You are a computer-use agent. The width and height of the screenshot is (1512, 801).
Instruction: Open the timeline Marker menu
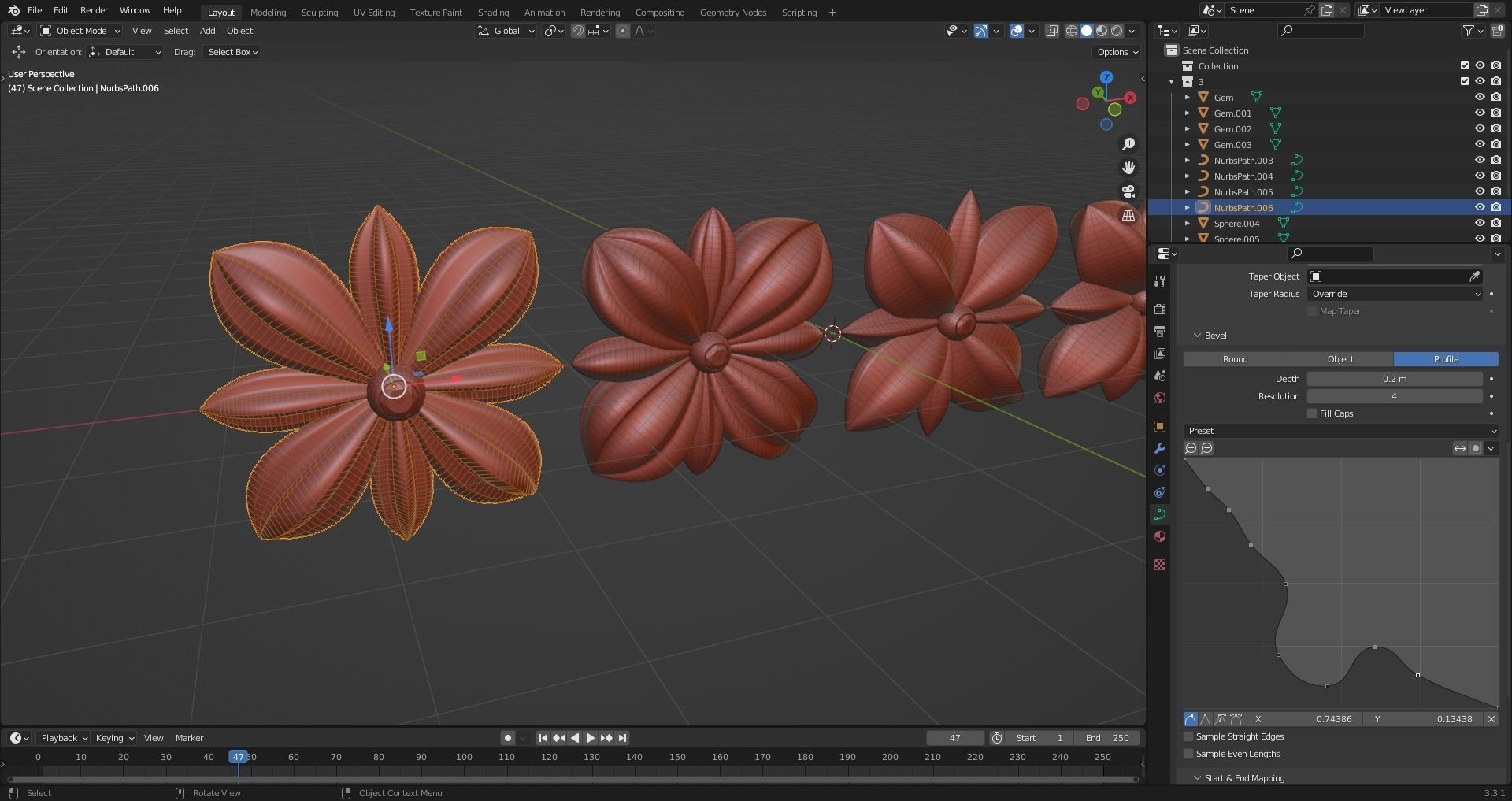[x=189, y=738]
